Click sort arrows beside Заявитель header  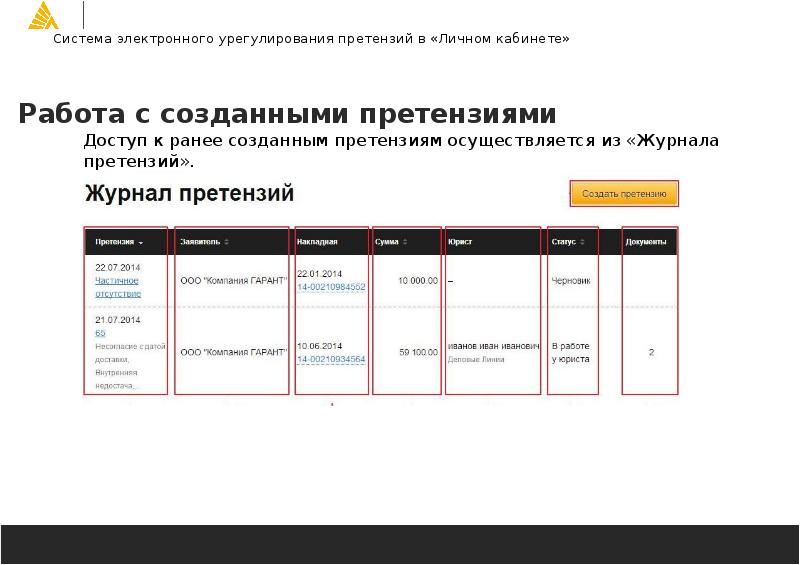(227, 242)
